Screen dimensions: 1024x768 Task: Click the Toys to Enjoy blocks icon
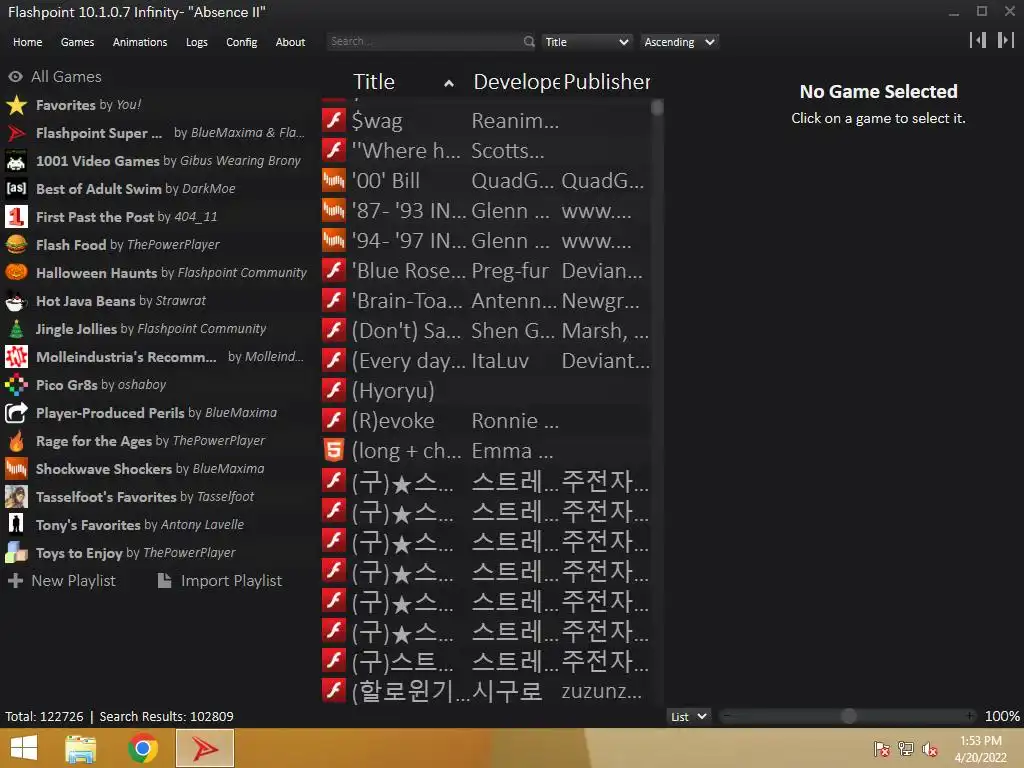pyautogui.click(x=16, y=552)
